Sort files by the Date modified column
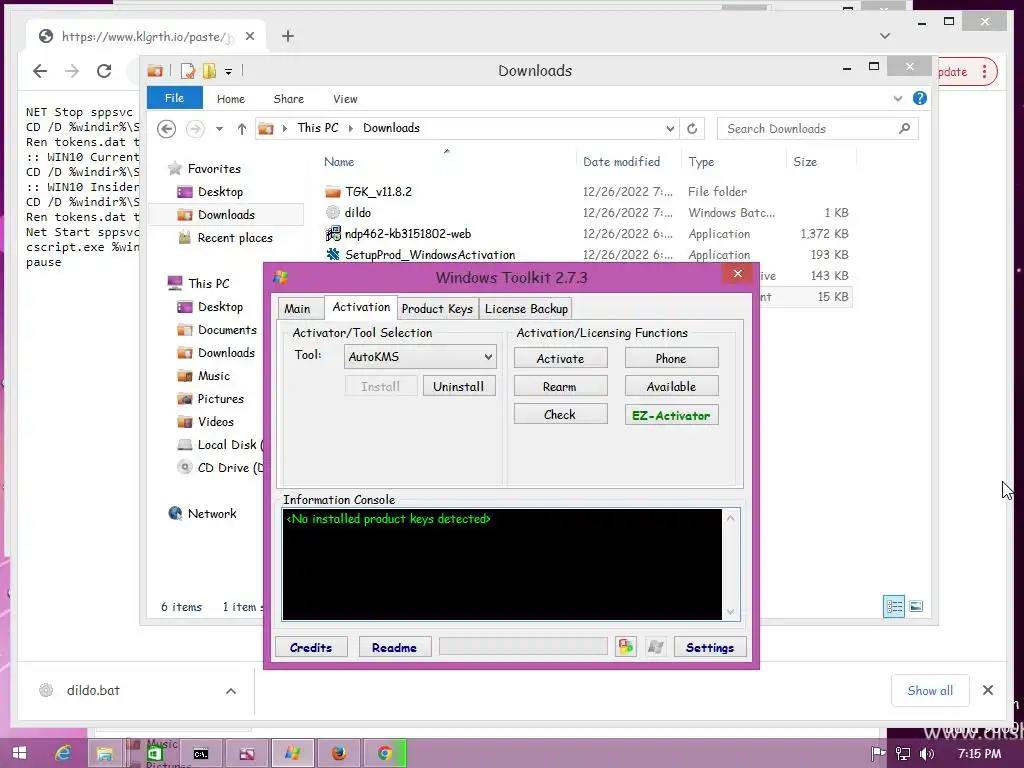The height and width of the screenshot is (768, 1024). coord(622,161)
